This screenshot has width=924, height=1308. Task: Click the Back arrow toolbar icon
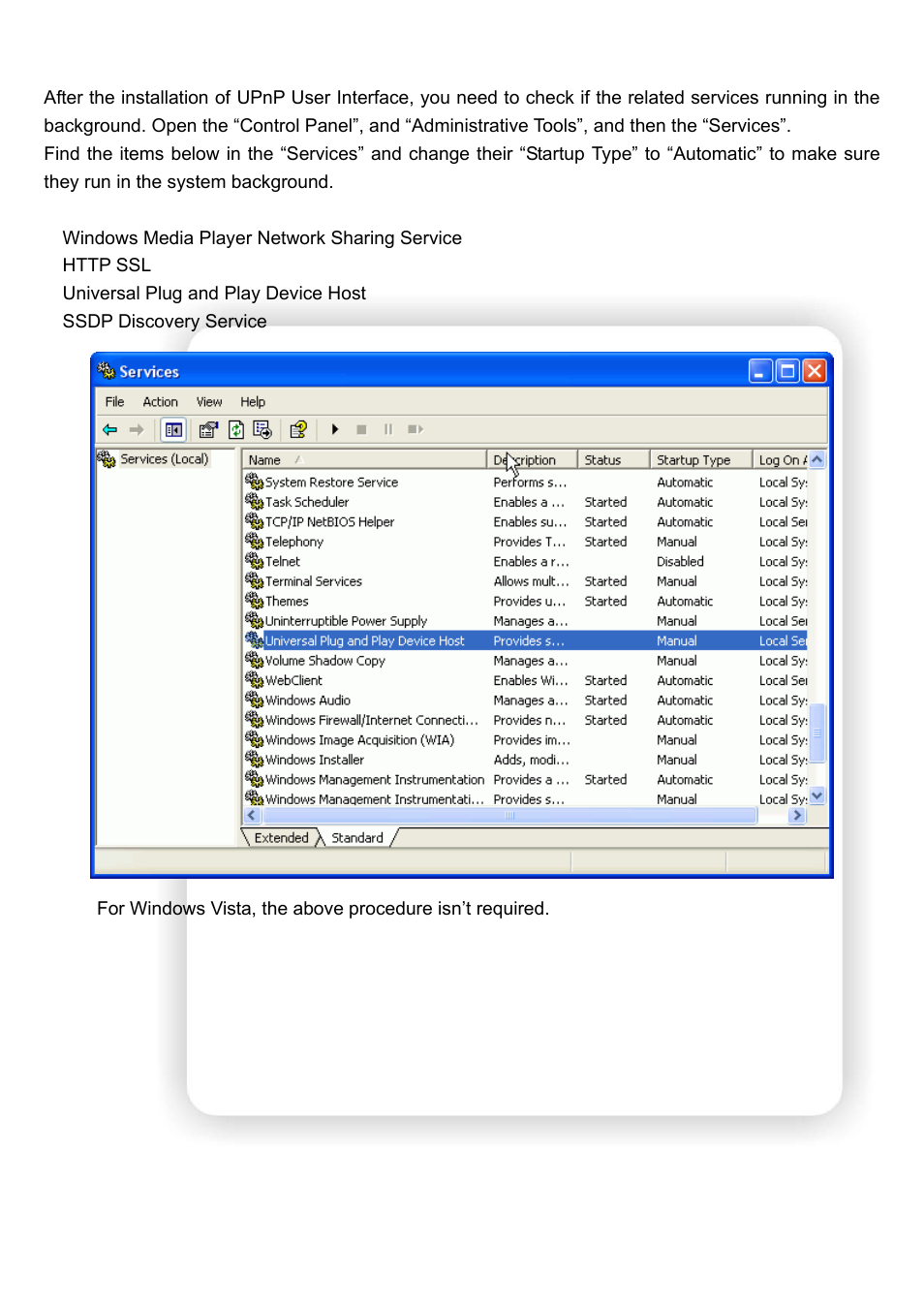[109, 429]
